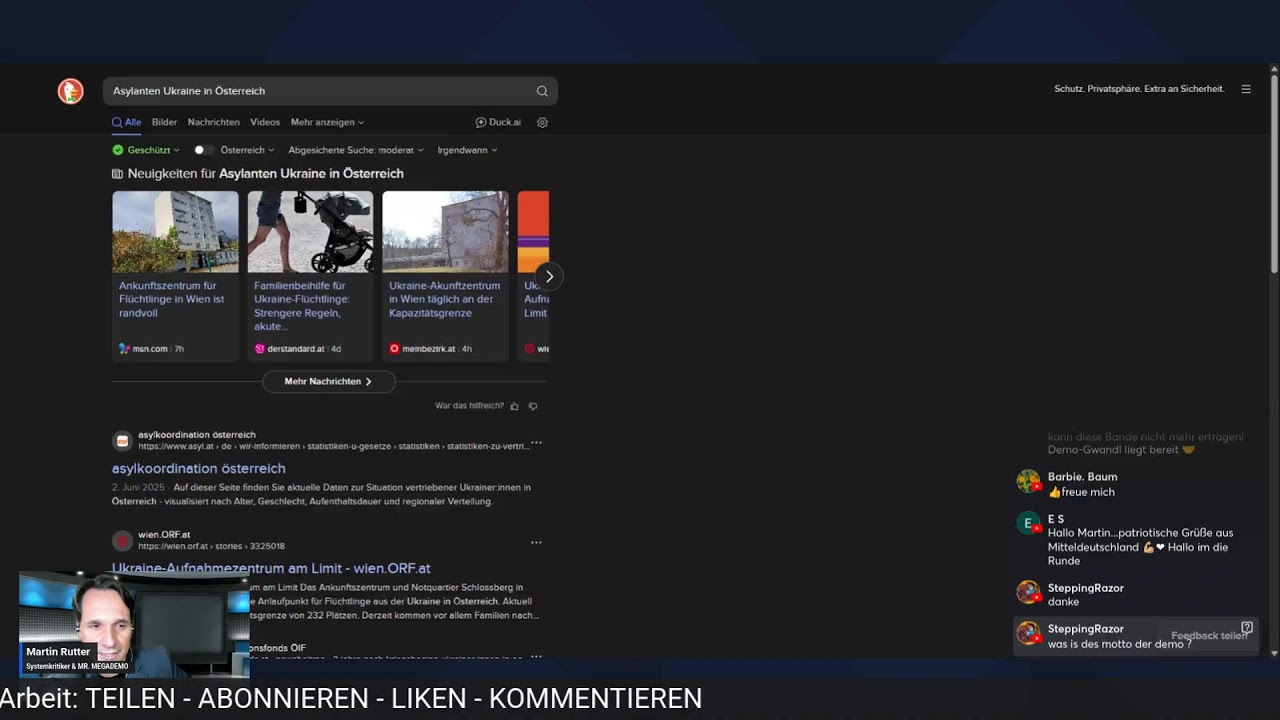Viewport: 1280px width, 720px height.
Task: Click meinbezirk.at source label
Action: pos(429,349)
